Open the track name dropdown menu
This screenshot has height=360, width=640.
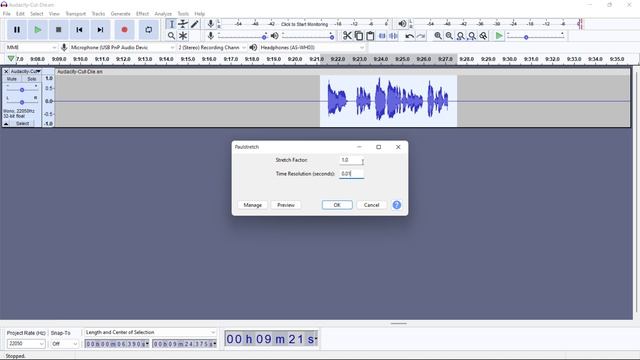click(x=25, y=71)
